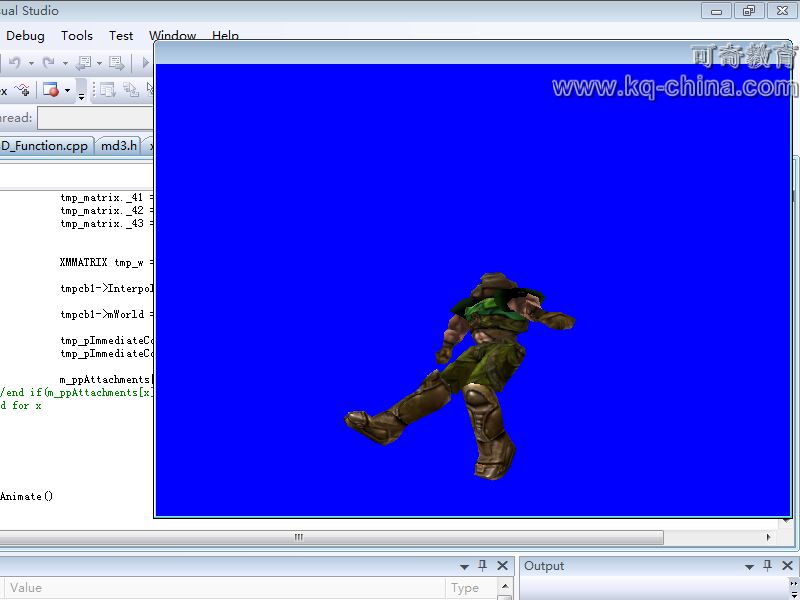Open the Debug menu

tap(25, 35)
